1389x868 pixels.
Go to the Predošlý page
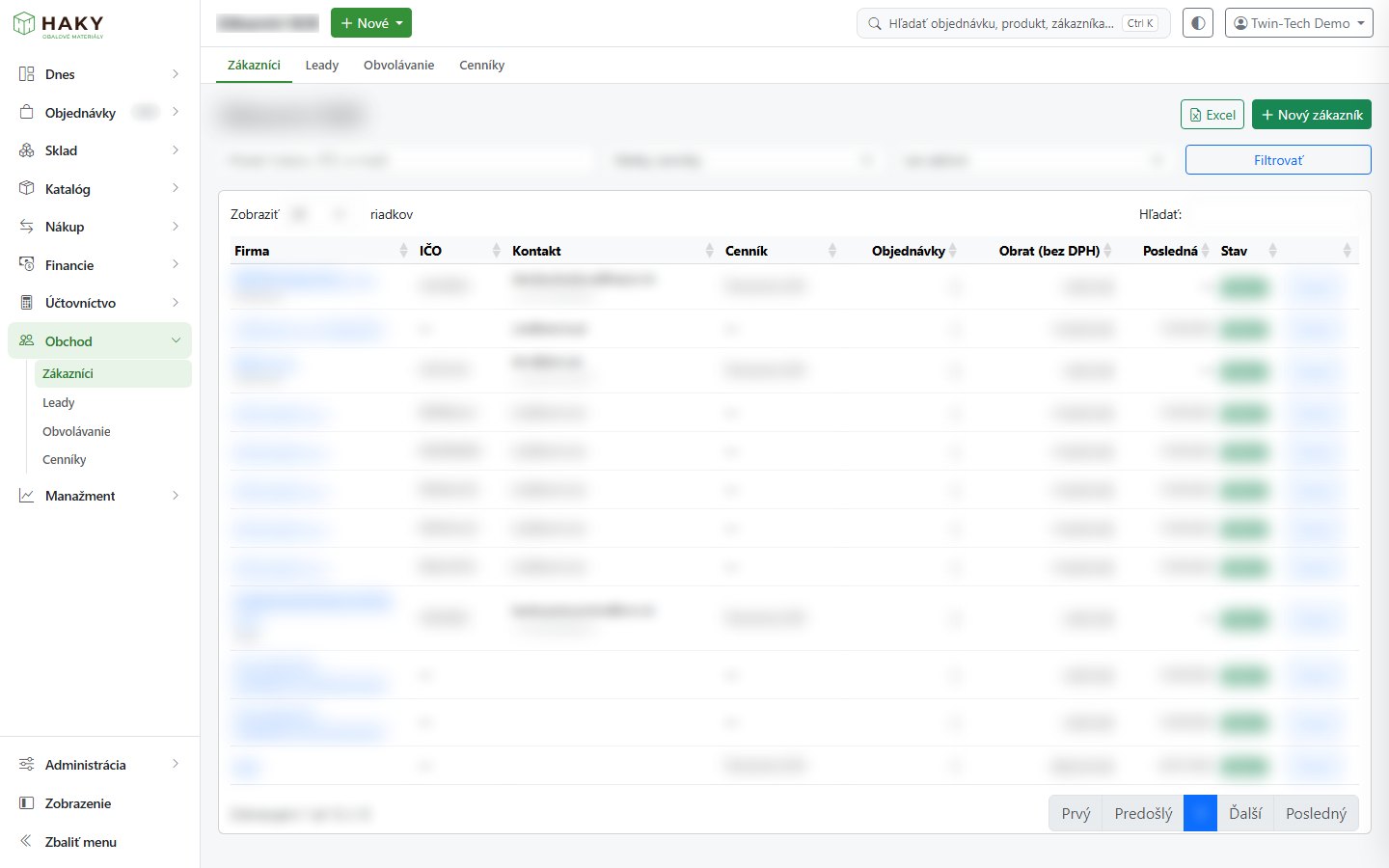point(1143,813)
